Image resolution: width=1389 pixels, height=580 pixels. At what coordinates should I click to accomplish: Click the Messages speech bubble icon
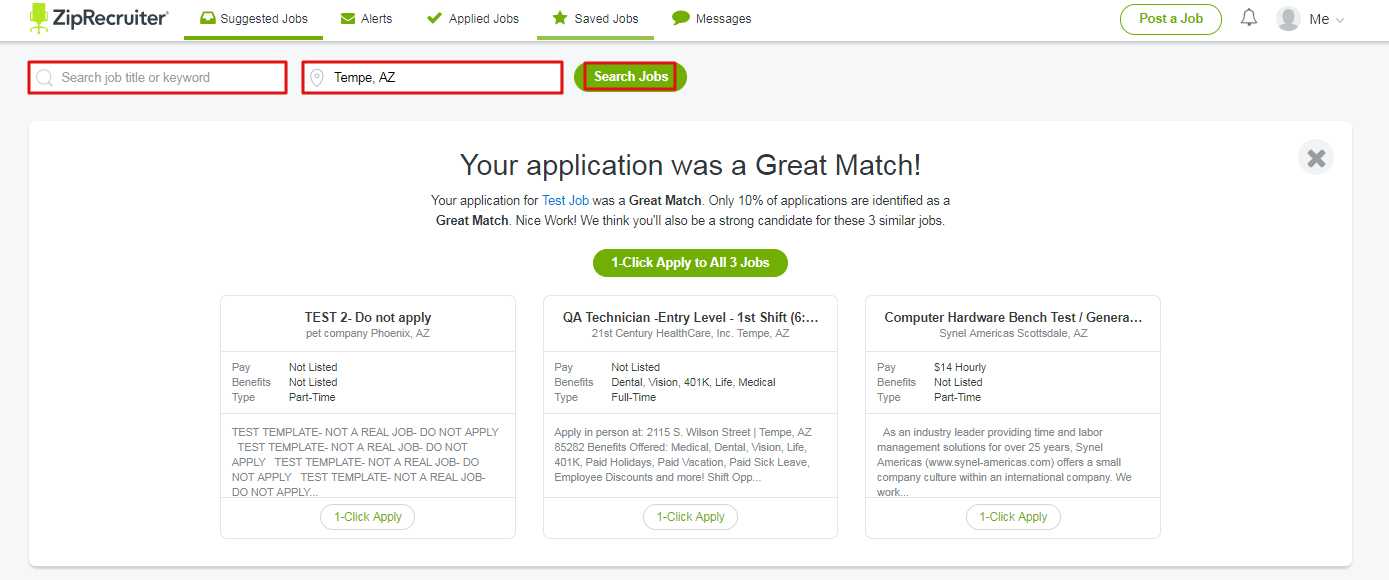click(681, 19)
